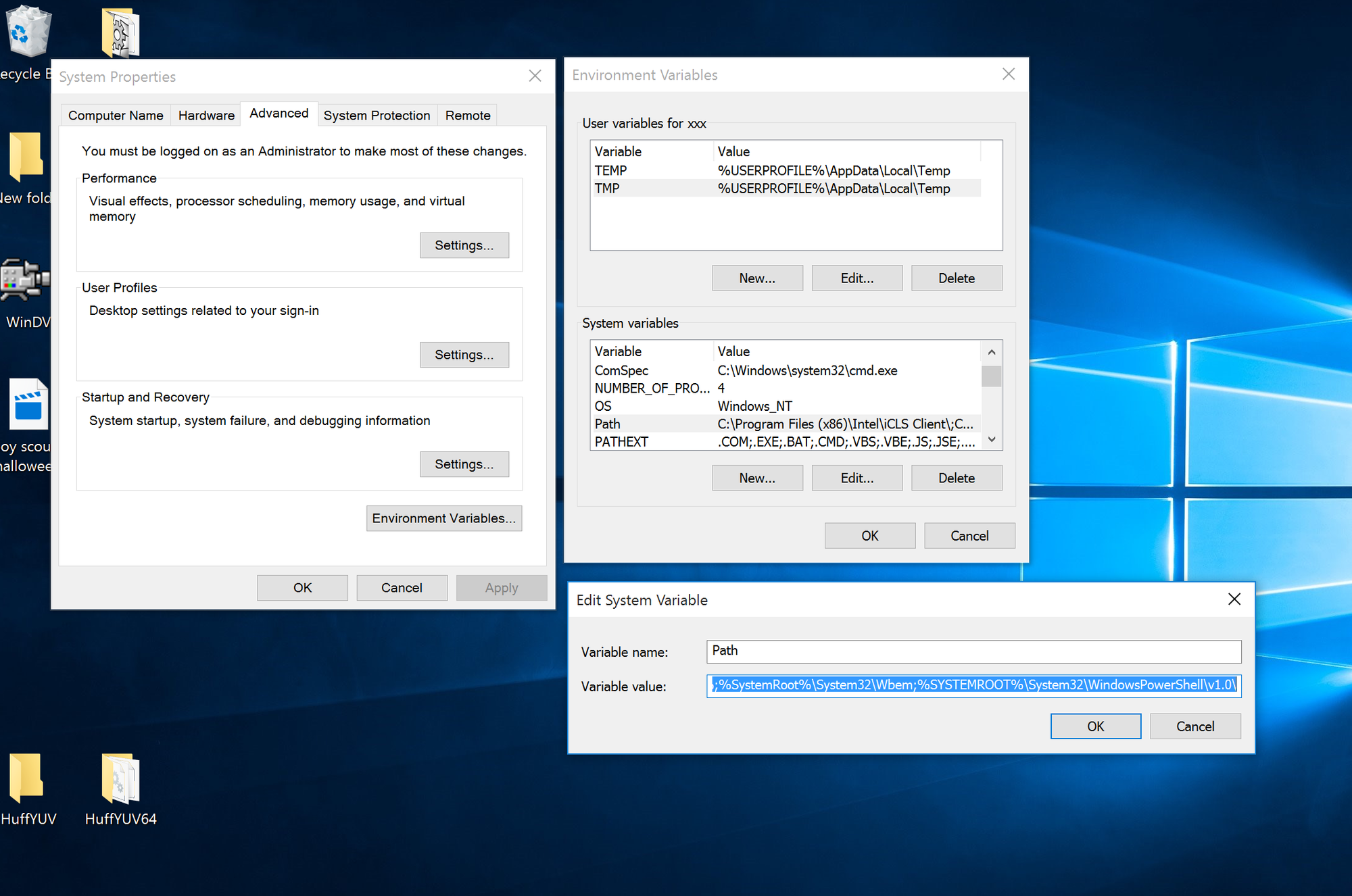Open Performance Settings
This screenshot has width=1352, height=896.
[x=464, y=245]
